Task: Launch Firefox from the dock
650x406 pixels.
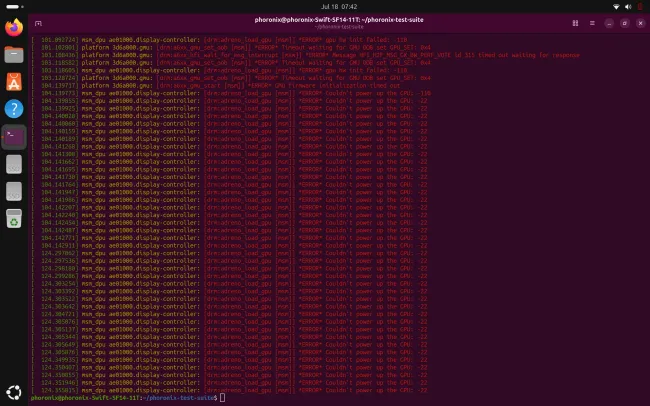Action: coord(14,27)
